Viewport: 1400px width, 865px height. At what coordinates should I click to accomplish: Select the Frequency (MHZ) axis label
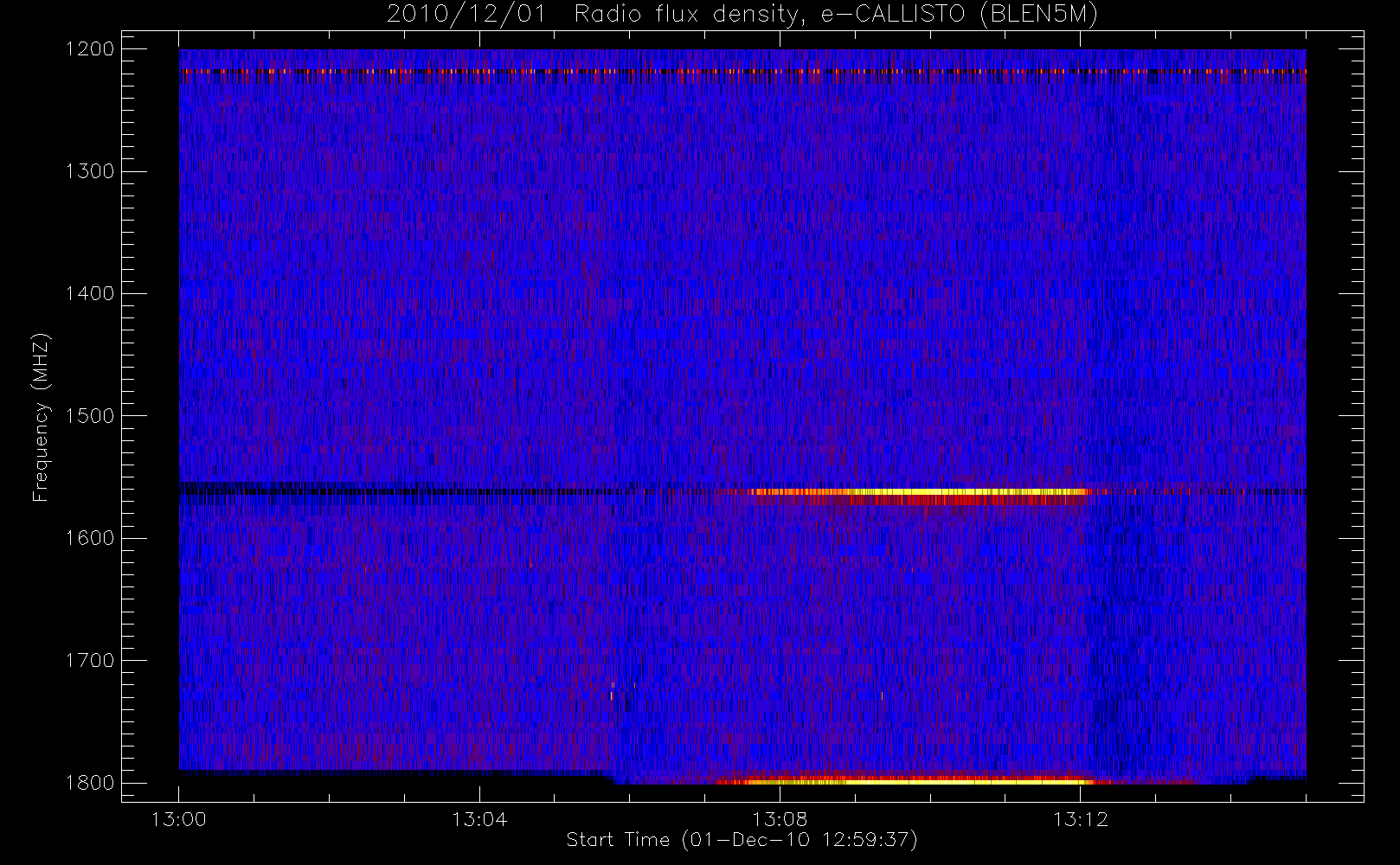coord(41,417)
